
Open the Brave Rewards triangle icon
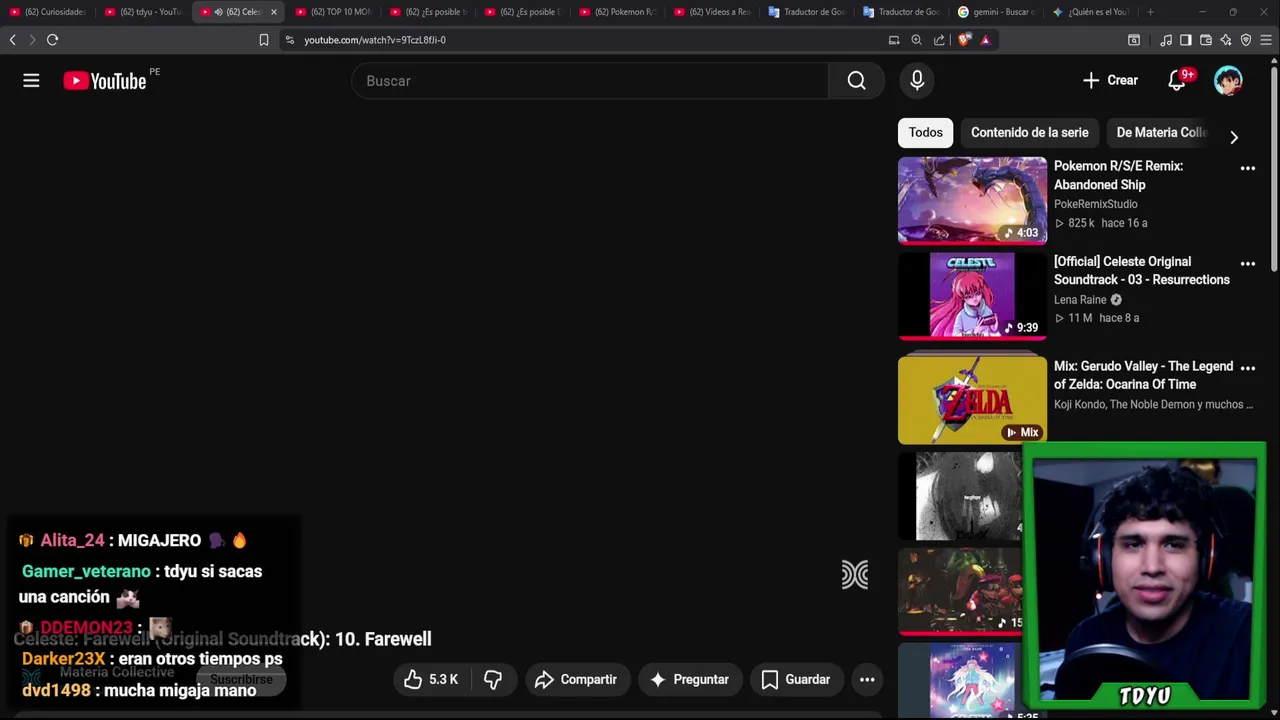(985, 40)
